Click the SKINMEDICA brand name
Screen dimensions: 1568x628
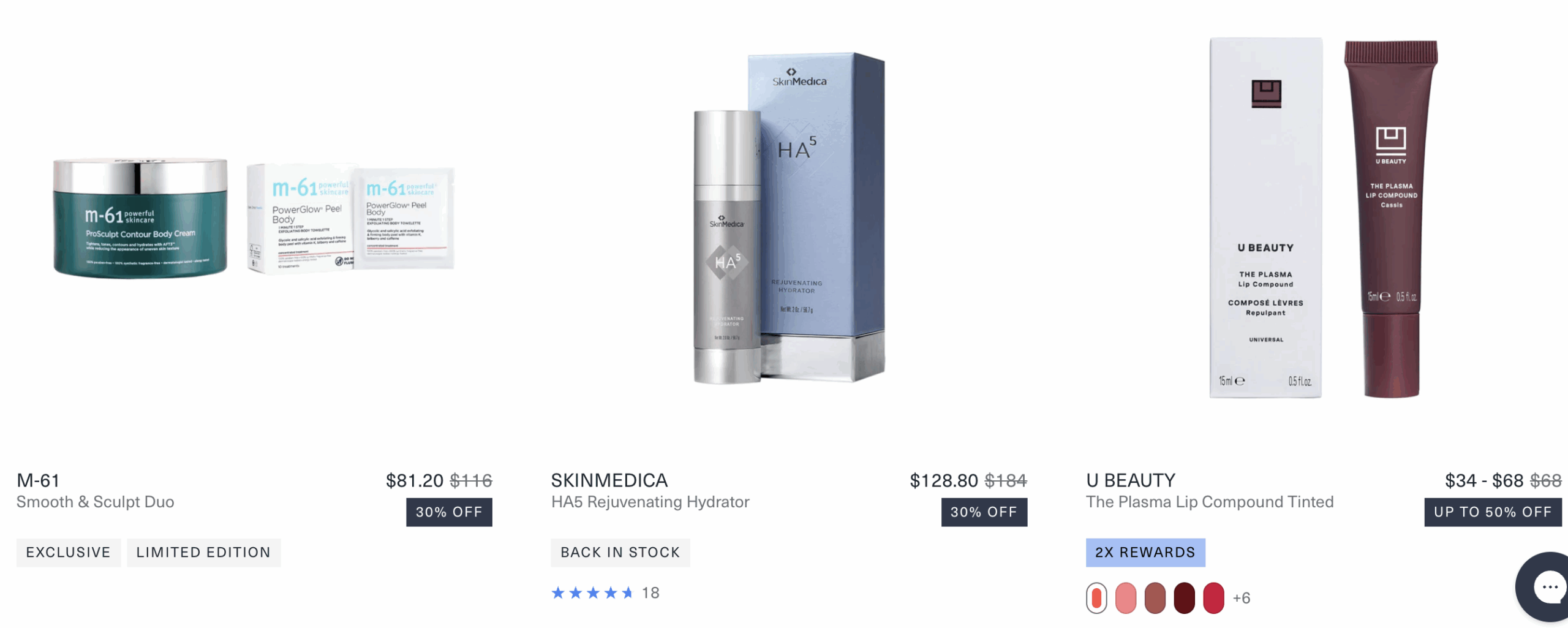click(x=609, y=480)
